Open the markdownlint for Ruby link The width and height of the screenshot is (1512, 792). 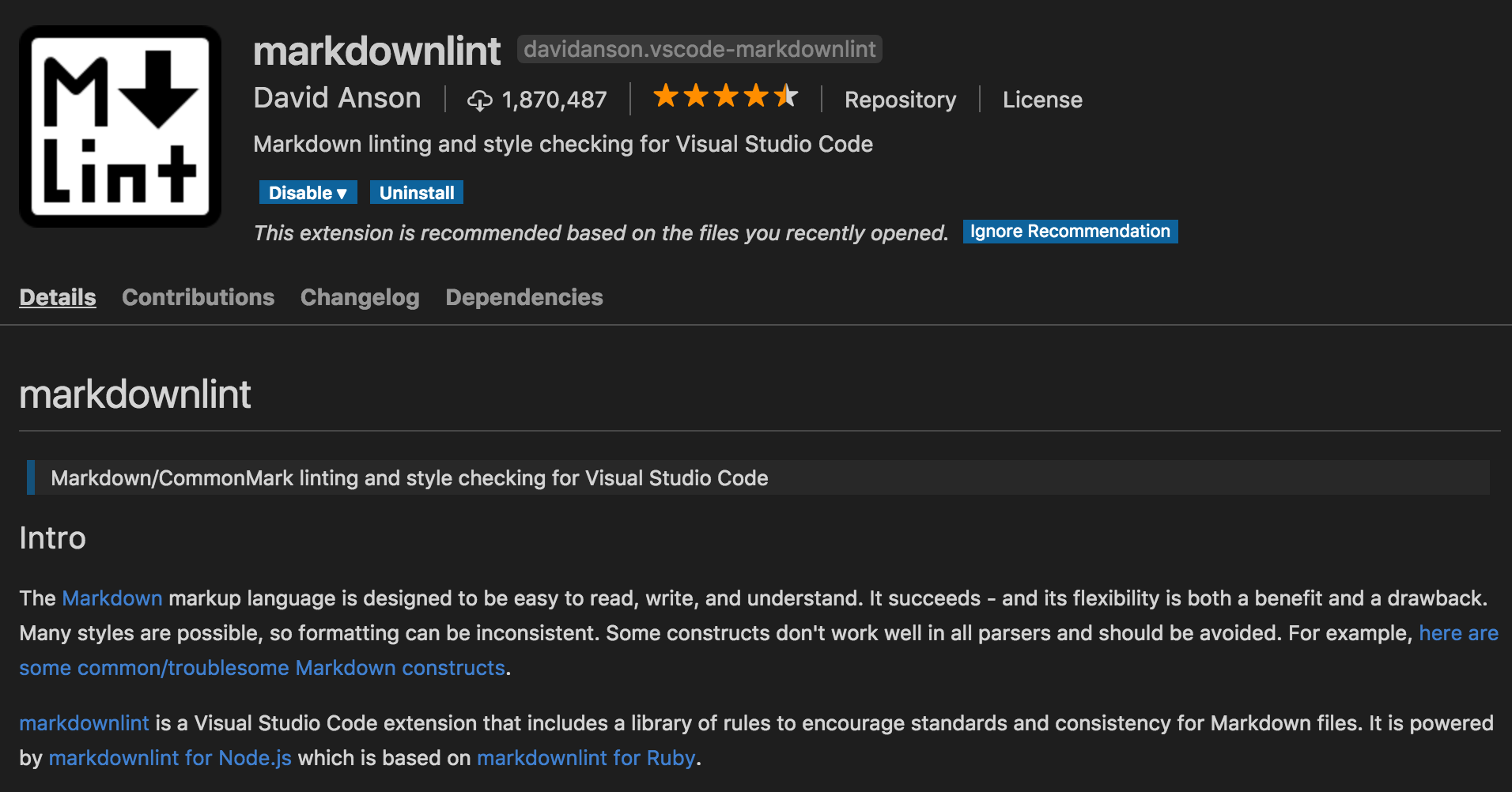tap(586, 758)
